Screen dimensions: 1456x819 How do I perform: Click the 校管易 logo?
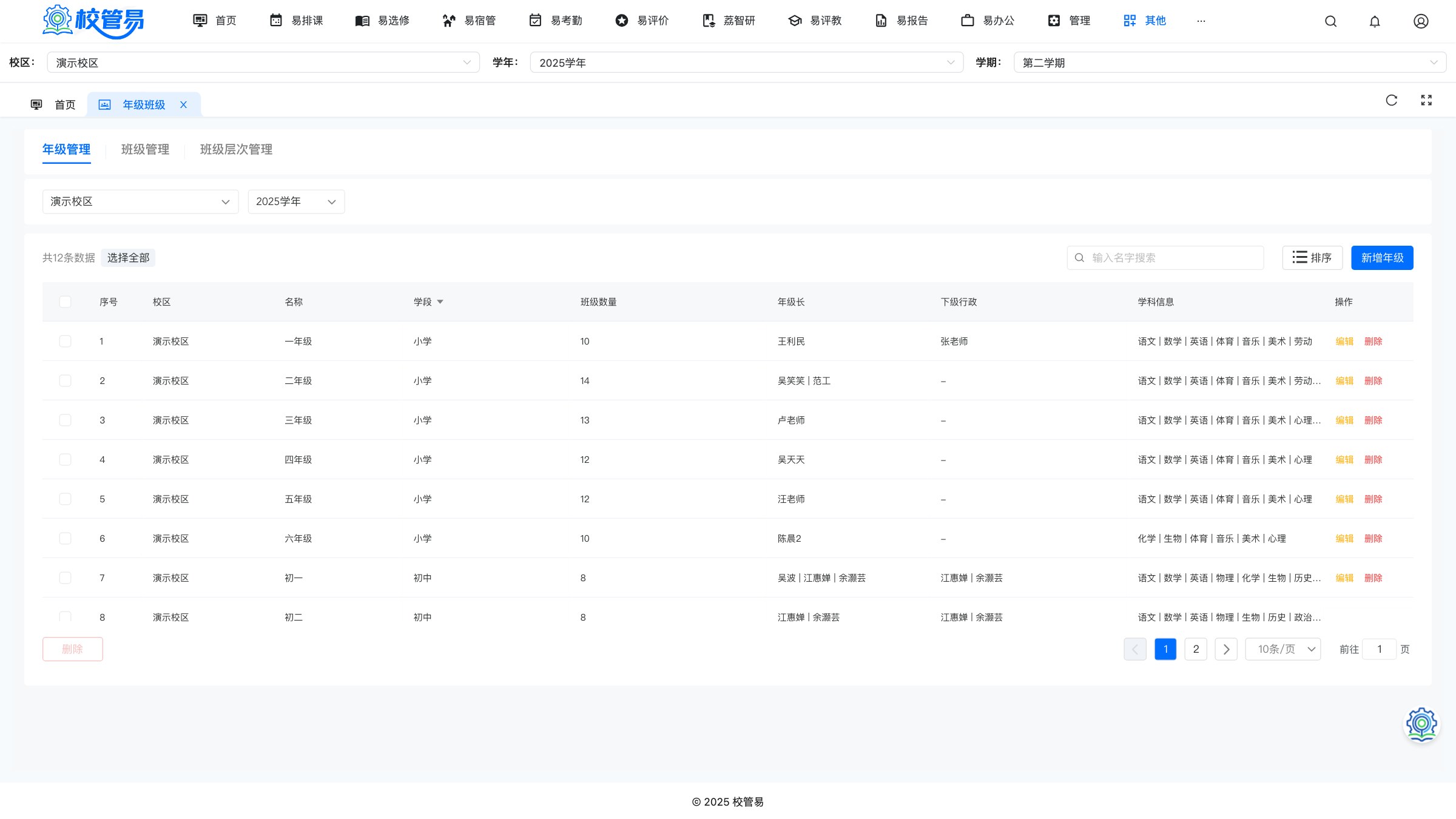tap(93, 21)
